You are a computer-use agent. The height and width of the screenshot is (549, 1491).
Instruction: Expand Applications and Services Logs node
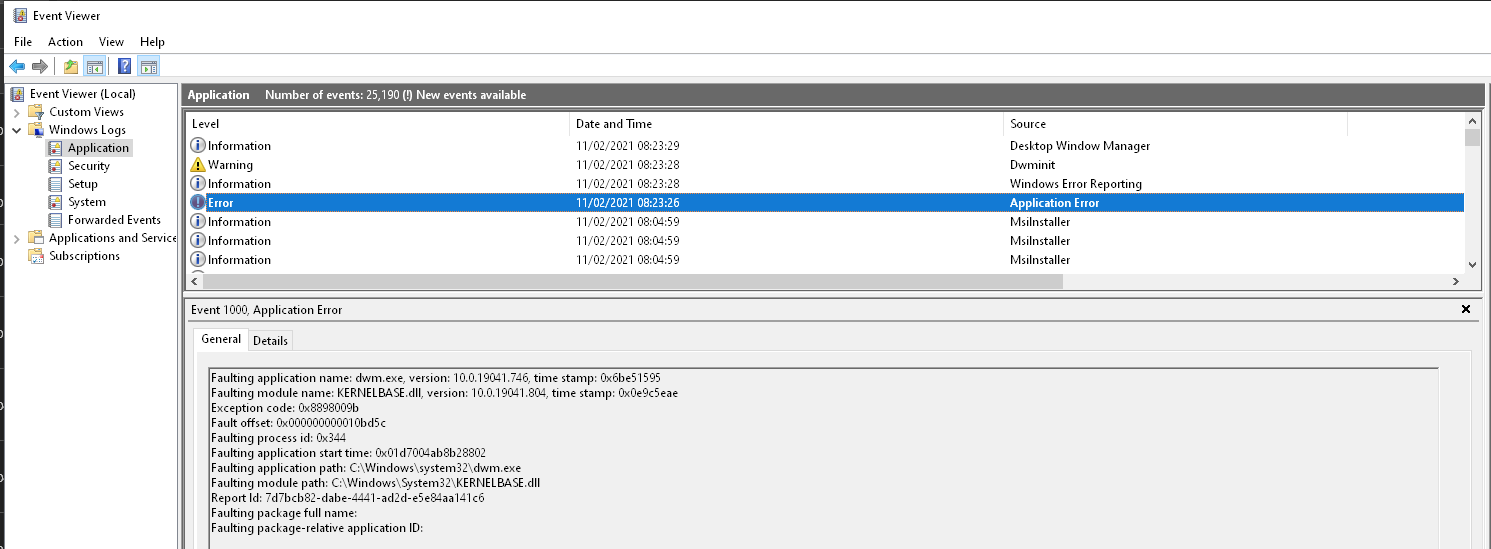pyautogui.click(x=17, y=238)
